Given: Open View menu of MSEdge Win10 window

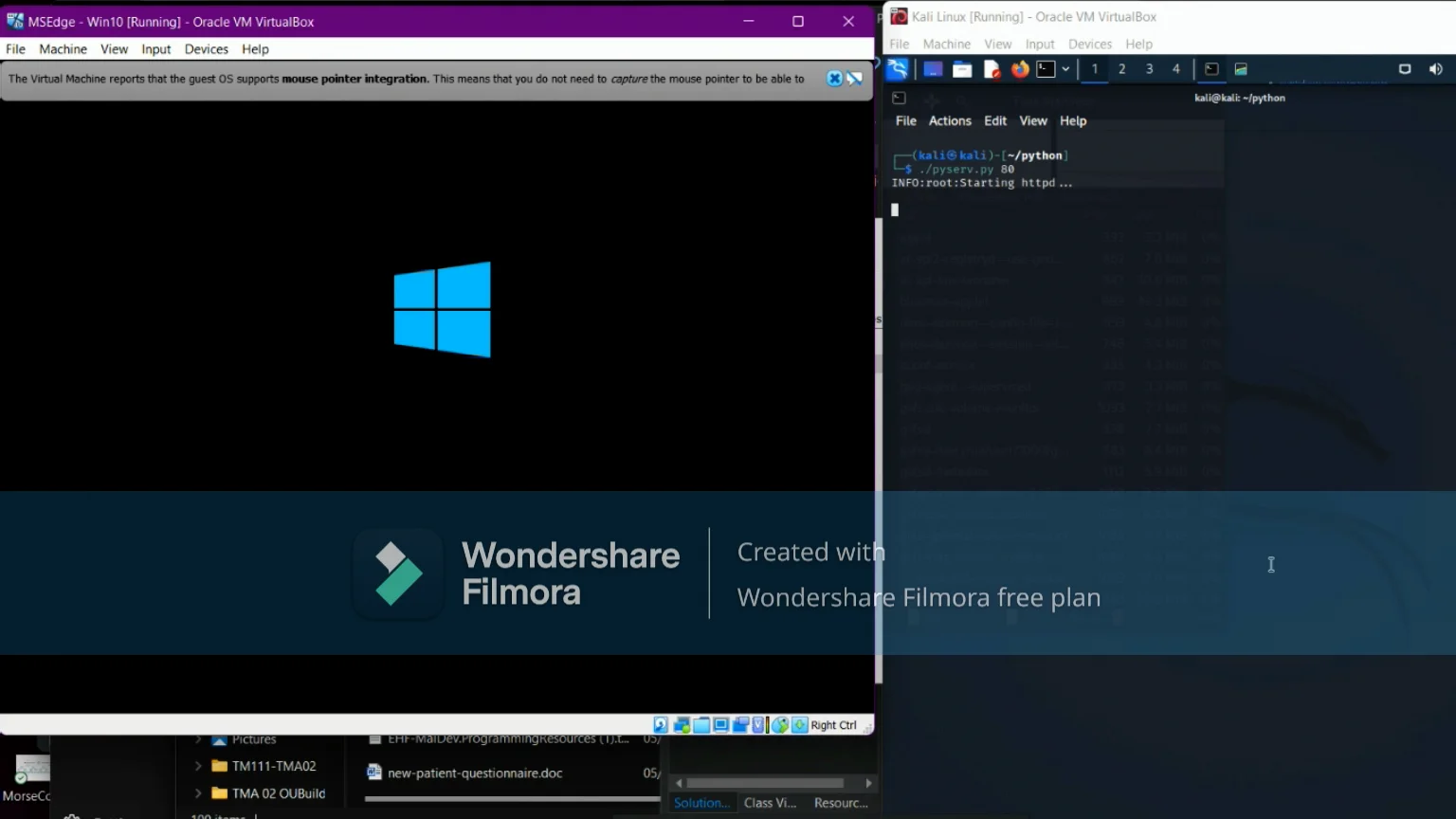Looking at the screenshot, I should 115,49.
